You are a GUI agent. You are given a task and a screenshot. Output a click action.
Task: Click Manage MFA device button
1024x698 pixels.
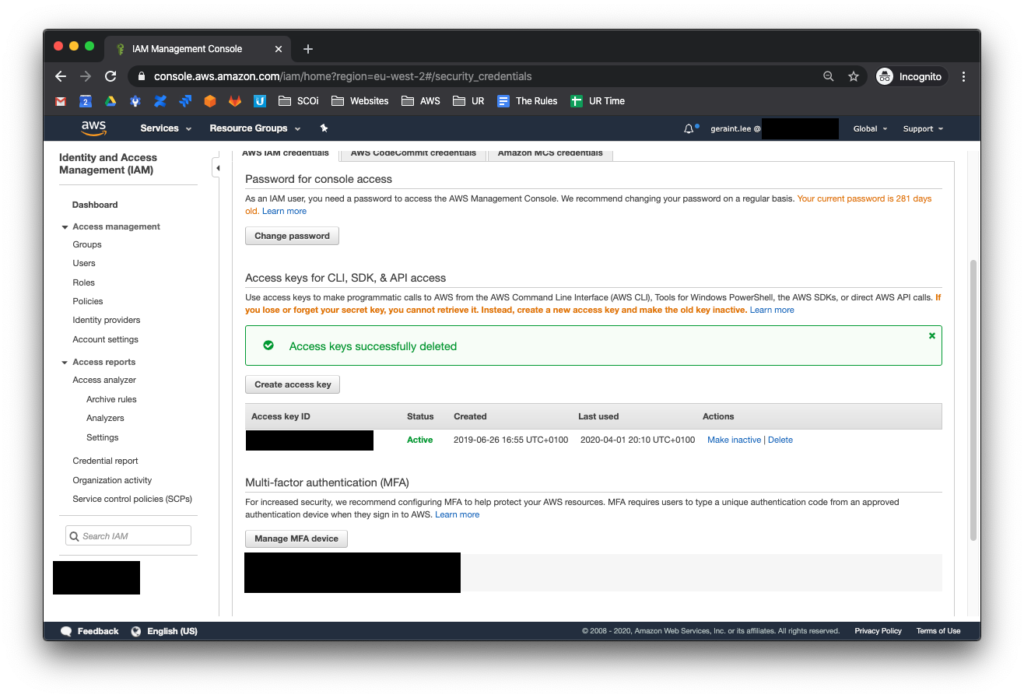coord(296,539)
